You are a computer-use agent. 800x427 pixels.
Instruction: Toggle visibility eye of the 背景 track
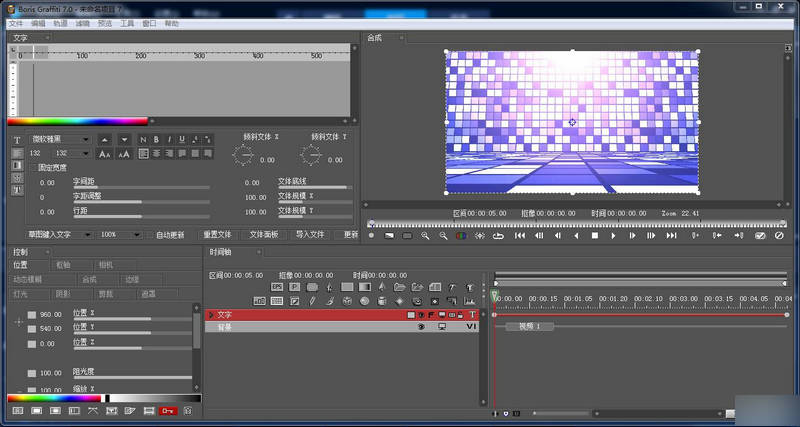click(421, 326)
